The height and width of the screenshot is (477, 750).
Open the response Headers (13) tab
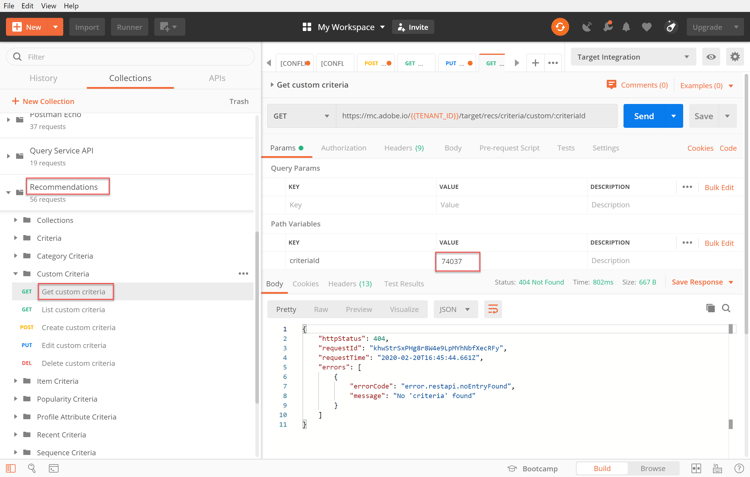click(350, 284)
